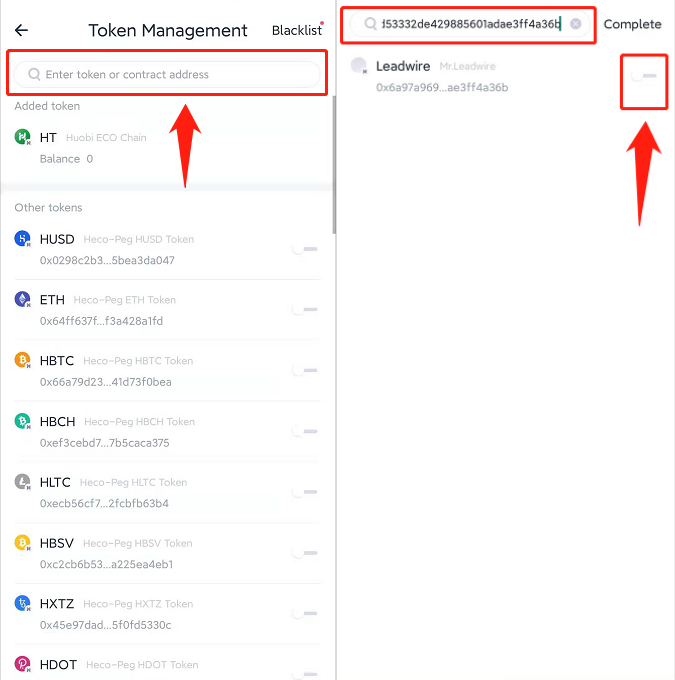This screenshot has width=675, height=680.
Task: Click the HXTZ address 0x45e97dad...5f0fd5330c
Action: [105, 625]
